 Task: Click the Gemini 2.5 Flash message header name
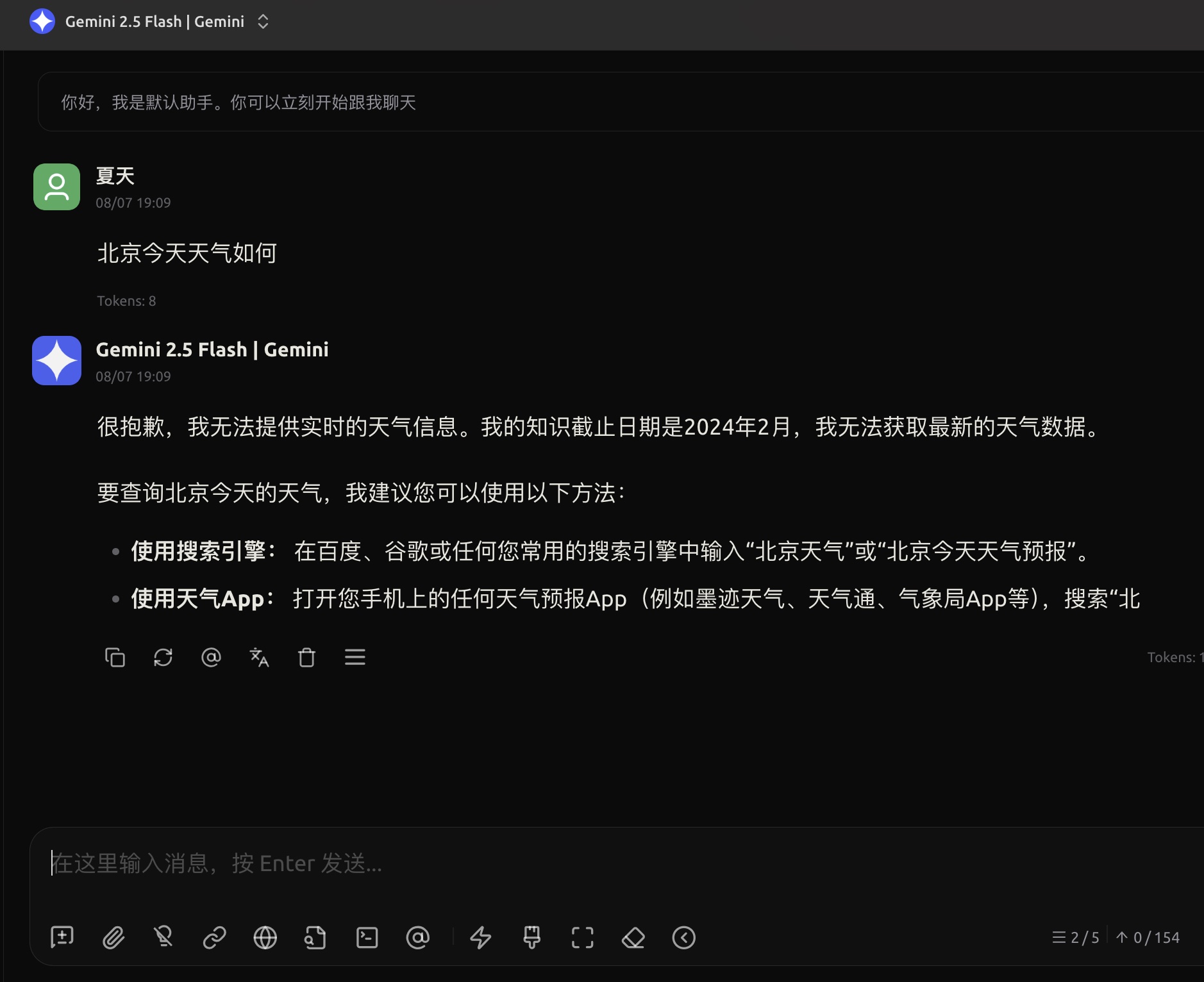(x=212, y=349)
